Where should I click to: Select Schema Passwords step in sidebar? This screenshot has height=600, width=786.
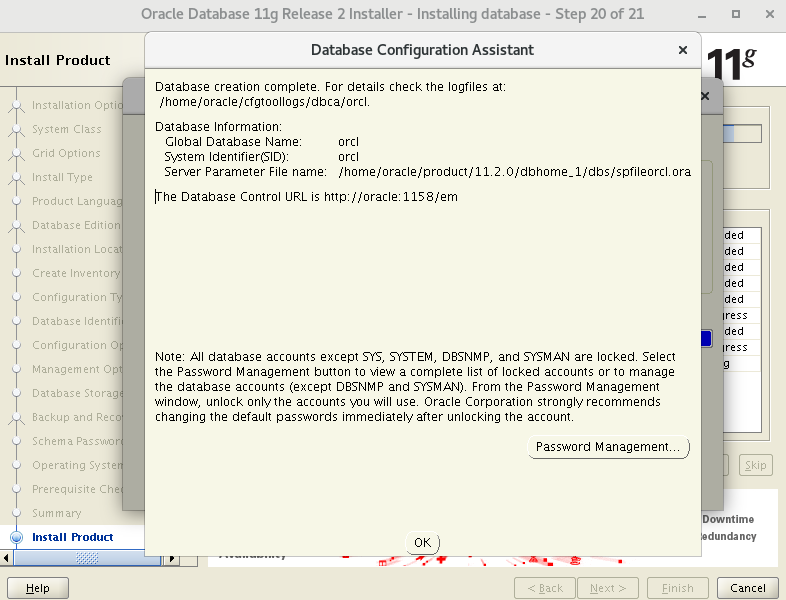(x=77, y=442)
